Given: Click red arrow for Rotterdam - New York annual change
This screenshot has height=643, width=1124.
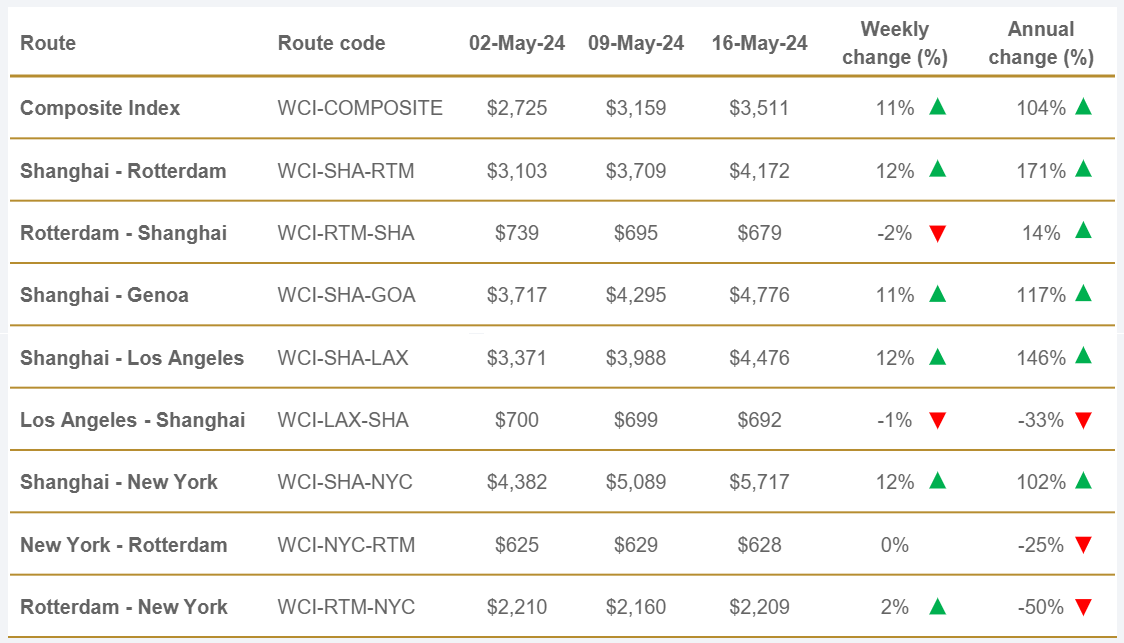Looking at the screenshot, I should (1083, 607).
